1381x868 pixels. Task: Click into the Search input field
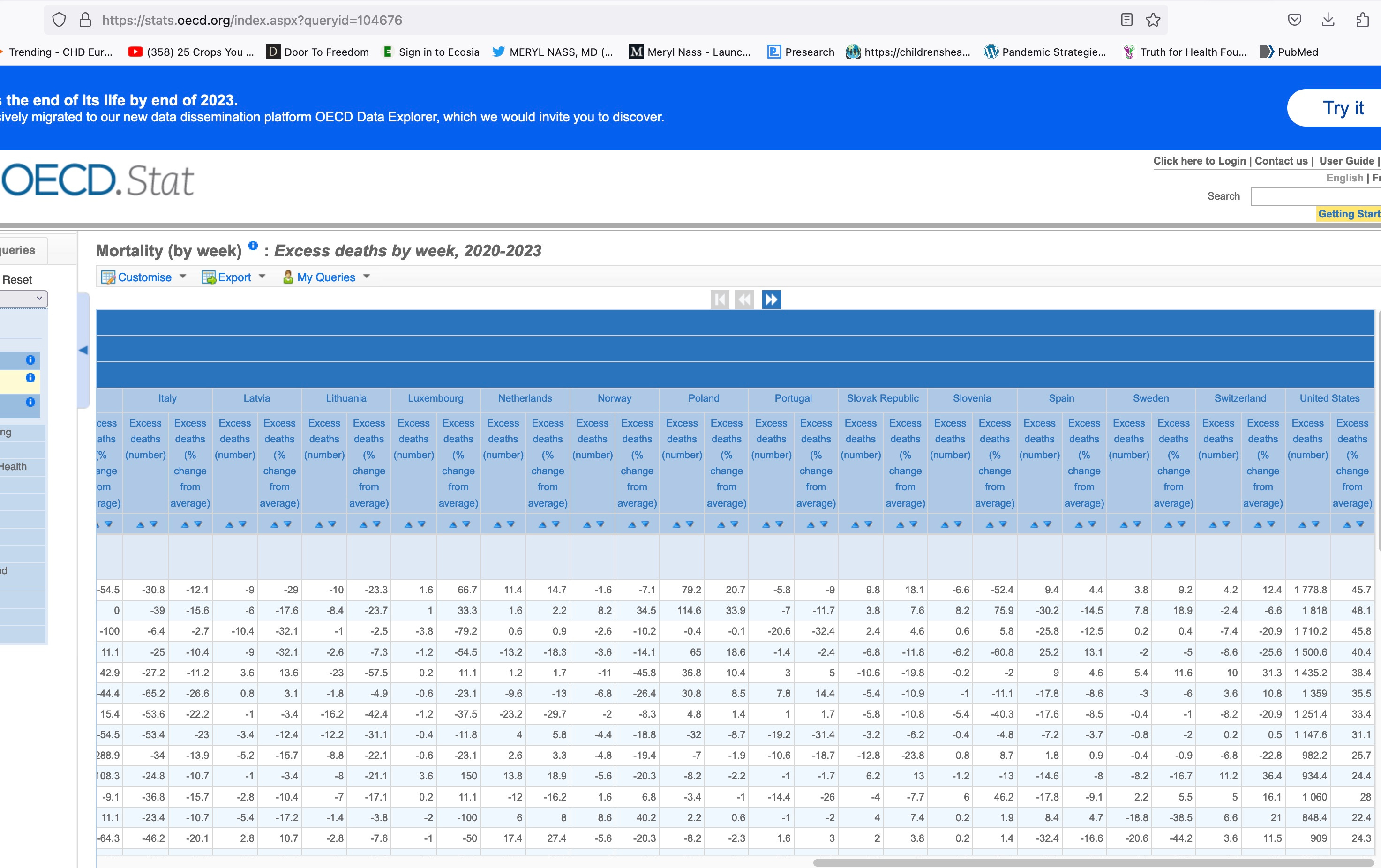click(1316, 197)
